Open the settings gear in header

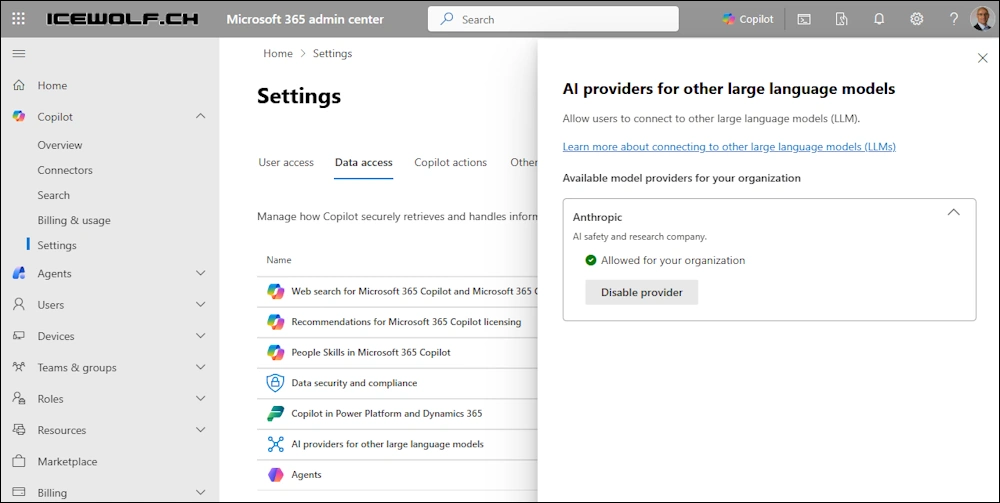coord(916,19)
